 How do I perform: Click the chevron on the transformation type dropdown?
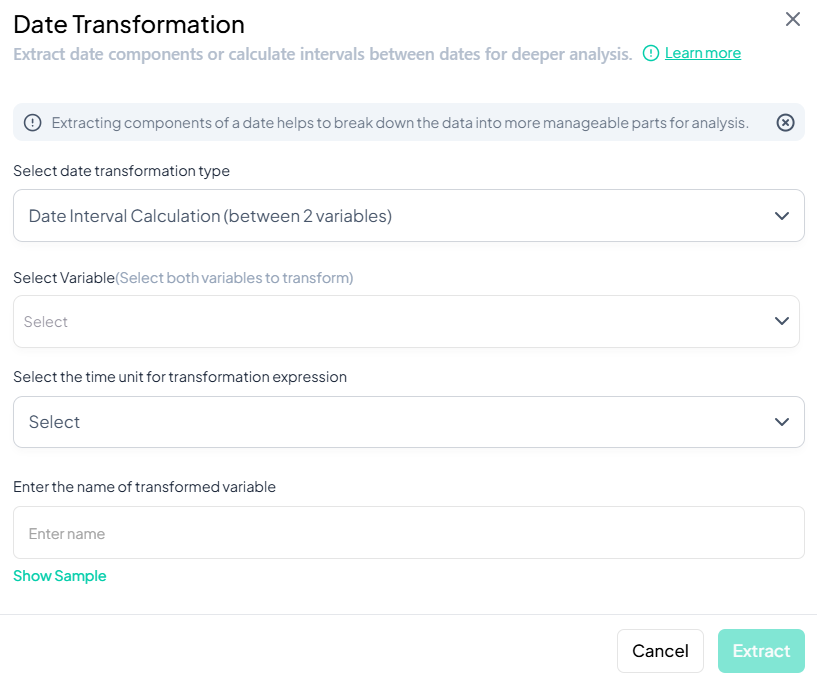782,216
